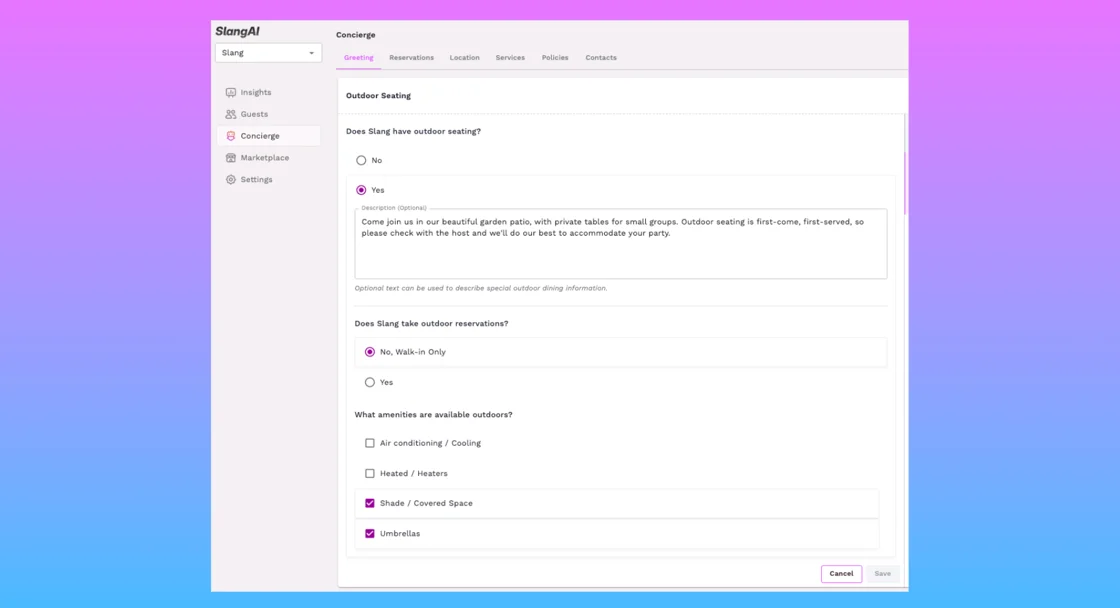
Task: Choose No, Walk-in Only option
Action: tap(369, 352)
